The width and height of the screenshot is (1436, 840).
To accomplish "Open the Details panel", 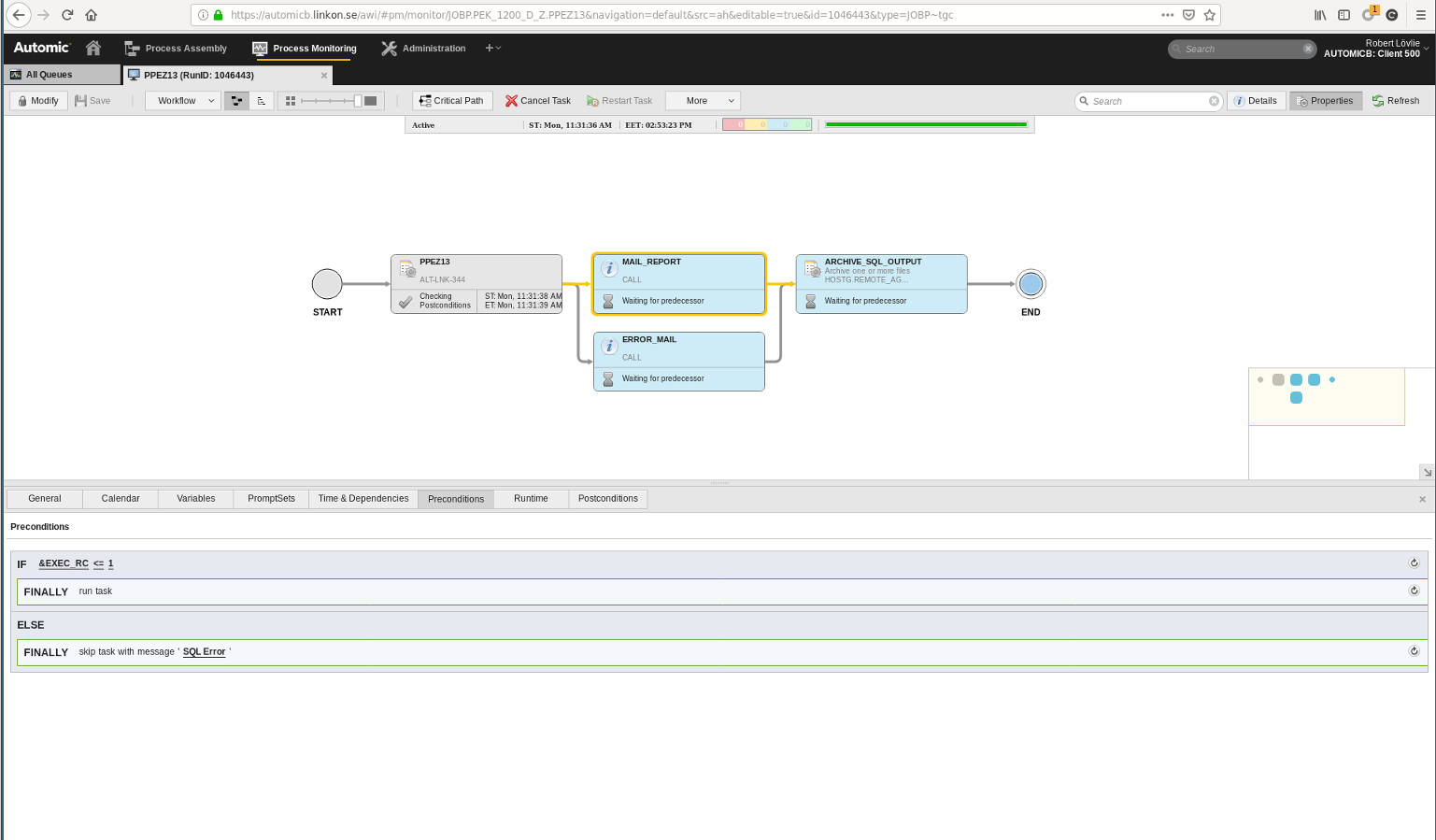I will [x=1256, y=101].
